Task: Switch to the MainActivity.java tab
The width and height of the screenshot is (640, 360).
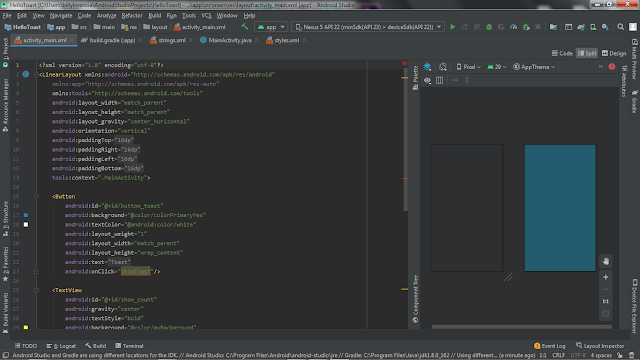Action: pyautogui.click(x=229, y=40)
